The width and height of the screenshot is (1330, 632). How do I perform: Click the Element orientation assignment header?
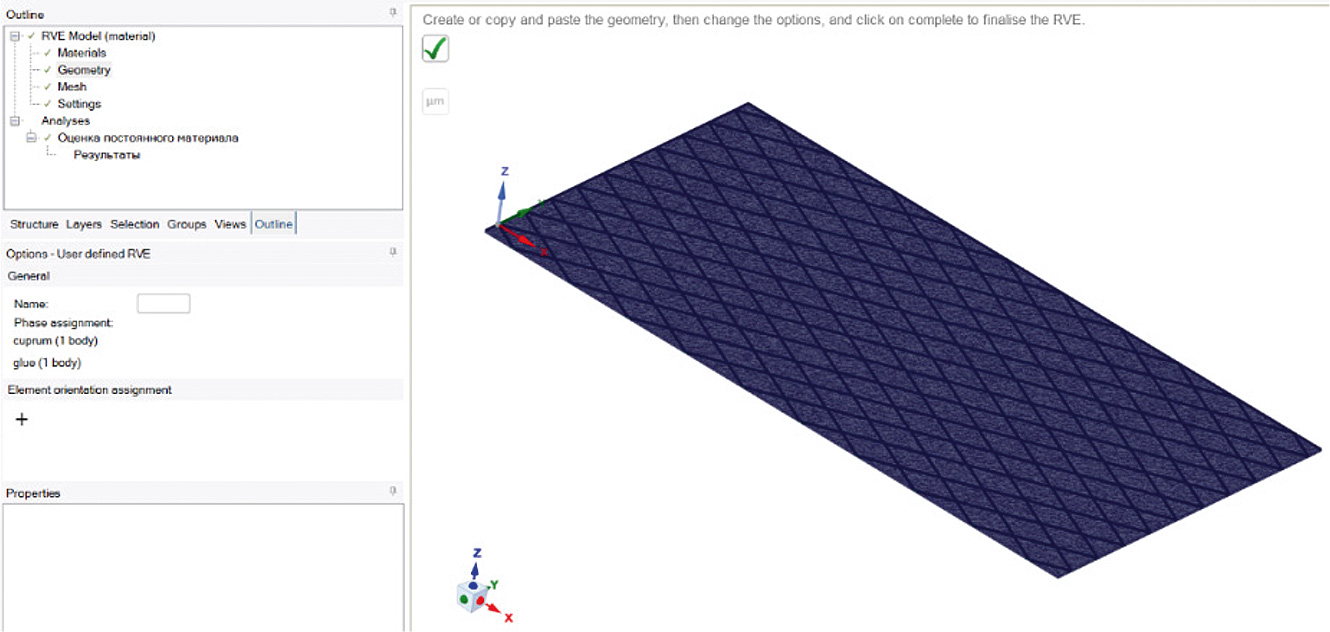(x=203, y=390)
